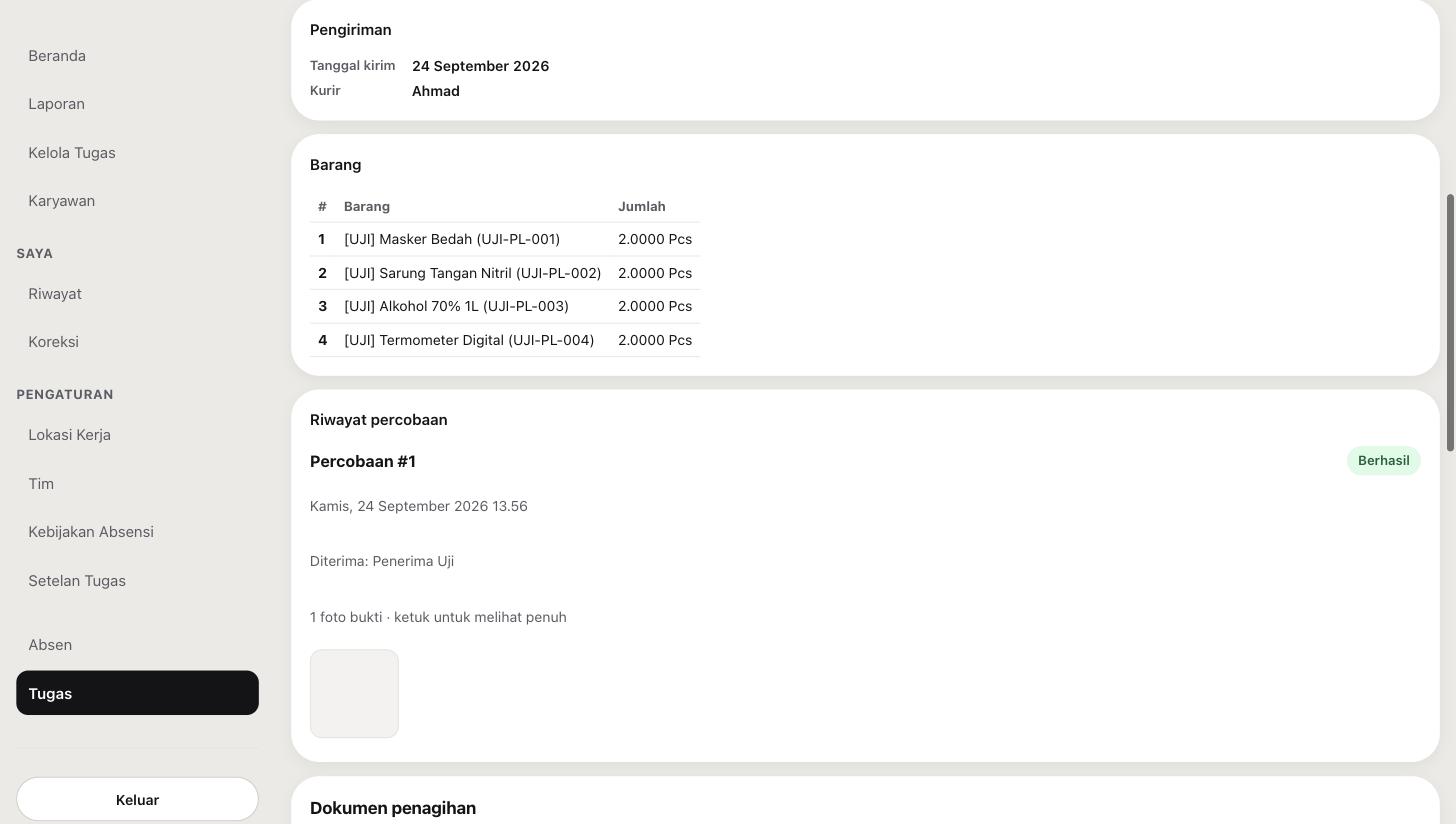Open Koreksi in the sidebar
Image resolution: width=1456 pixels, height=824 pixels.
137,342
